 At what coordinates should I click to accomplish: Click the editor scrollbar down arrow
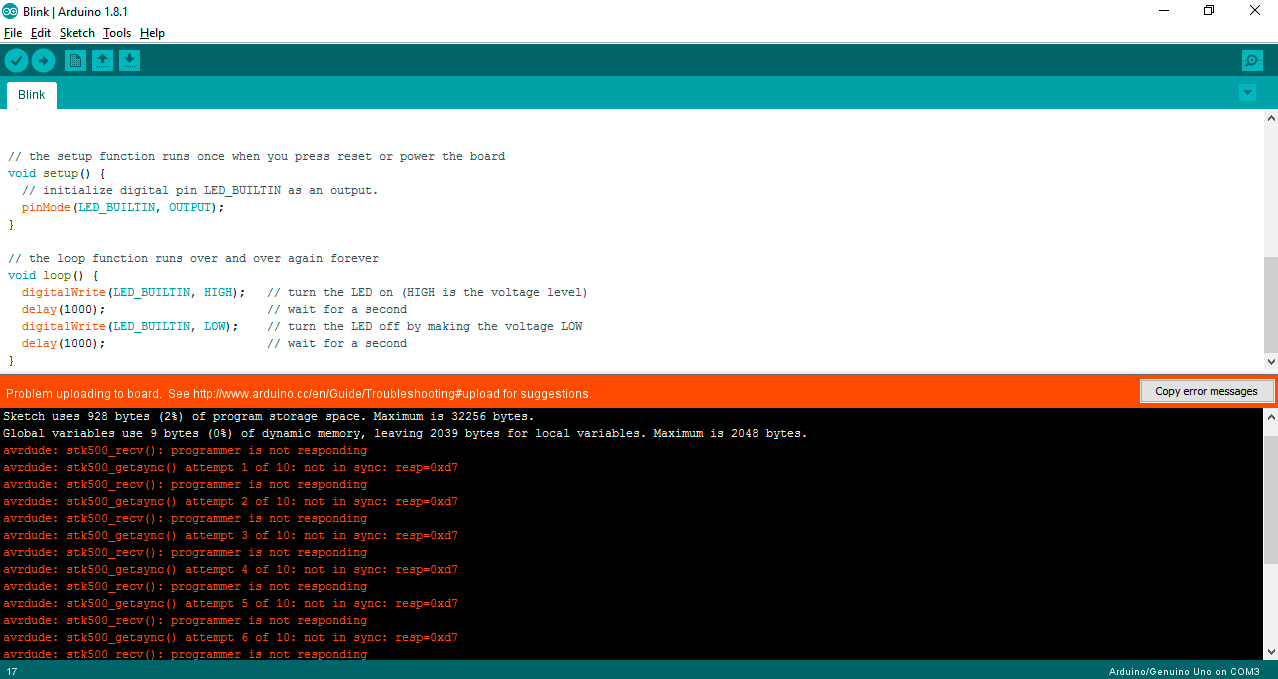point(1270,362)
